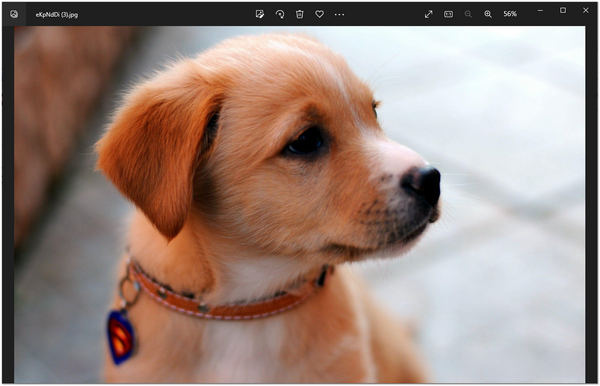The width and height of the screenshot is (600, 386).
Task: Enter full screen with the diagonal arrows icon
Action: (429, 14)
